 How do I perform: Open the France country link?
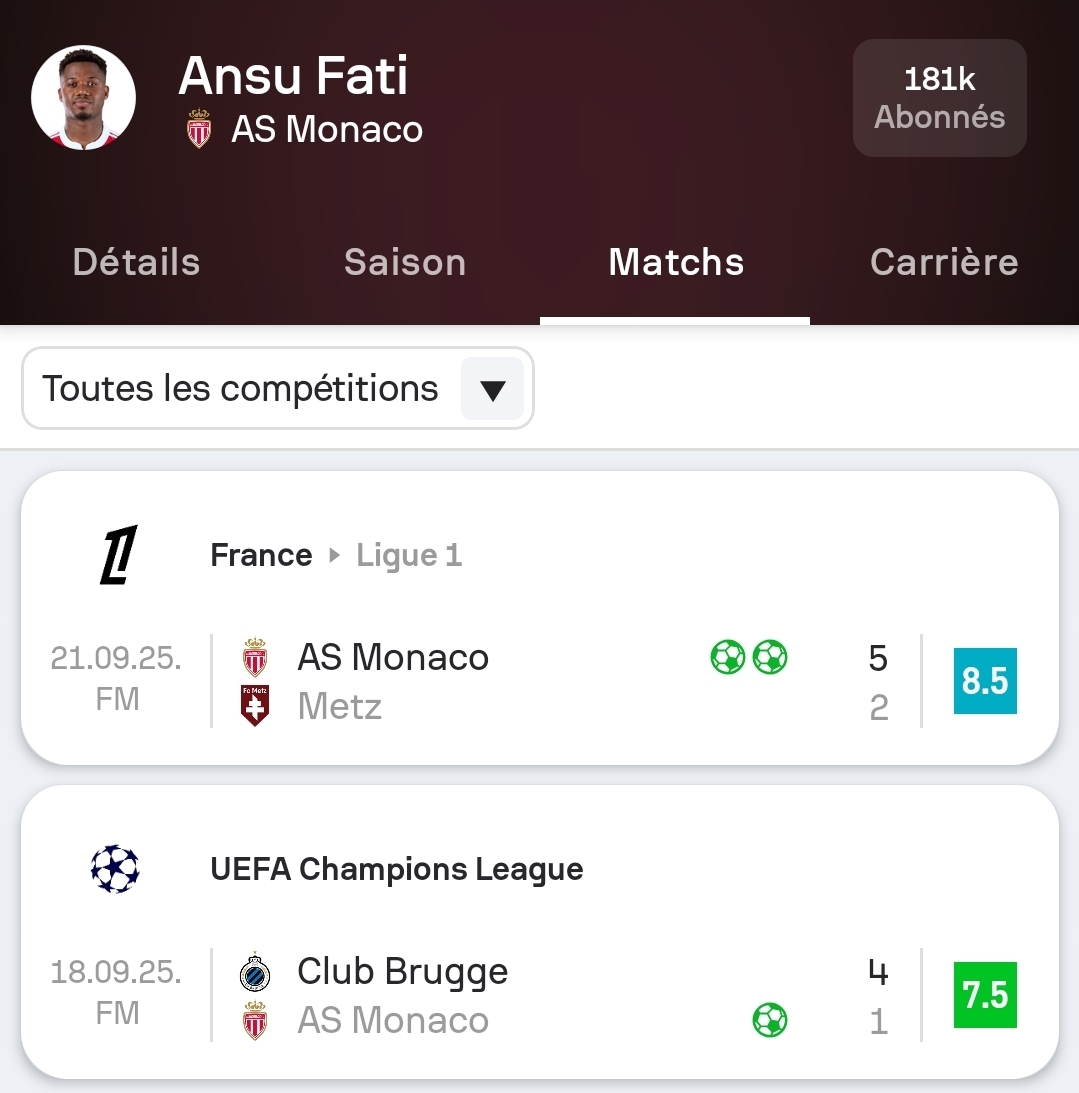point(261,555)
